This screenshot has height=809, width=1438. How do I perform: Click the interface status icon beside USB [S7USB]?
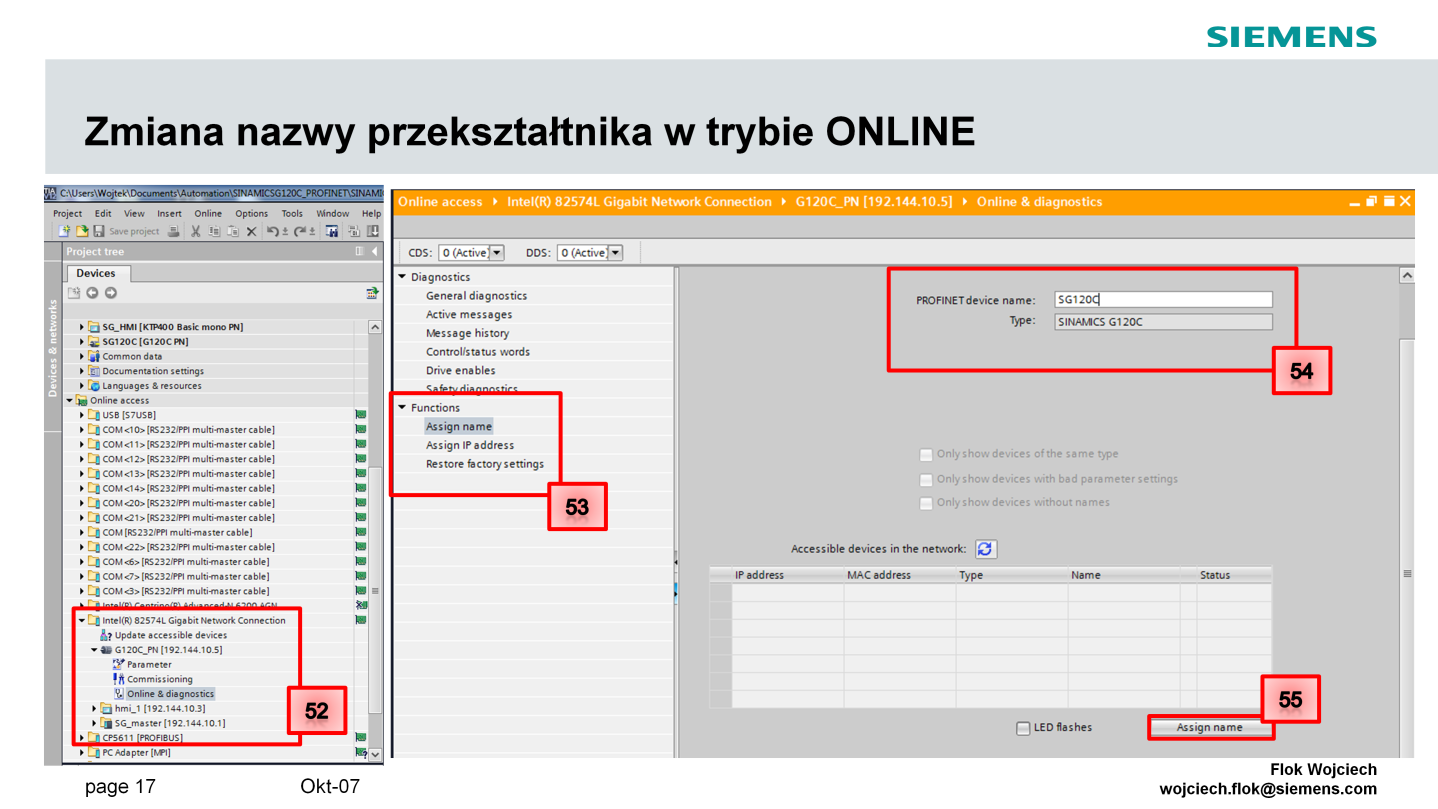(x=361, y=415)
